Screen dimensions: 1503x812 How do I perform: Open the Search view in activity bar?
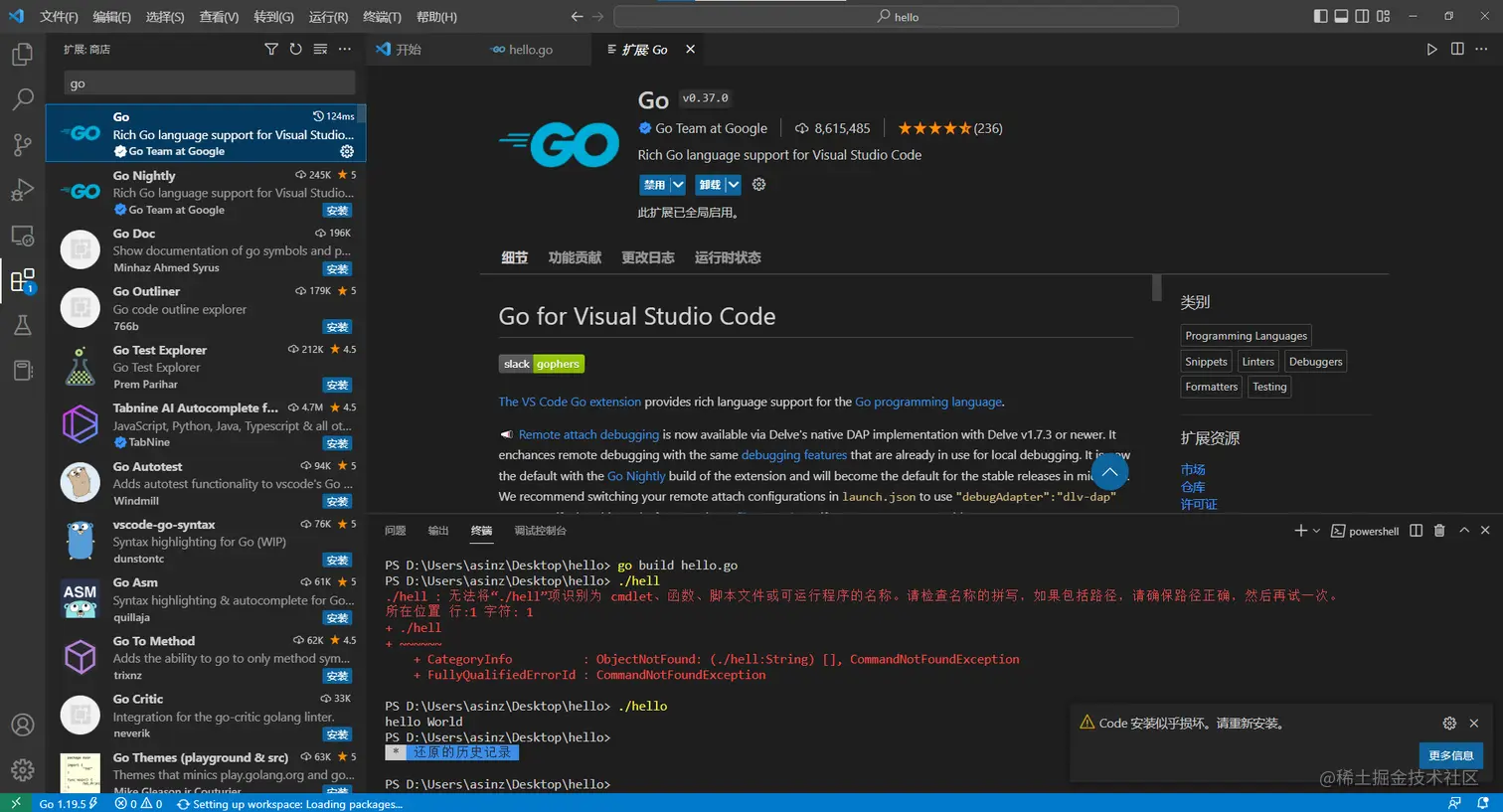(x=22, y=99)
